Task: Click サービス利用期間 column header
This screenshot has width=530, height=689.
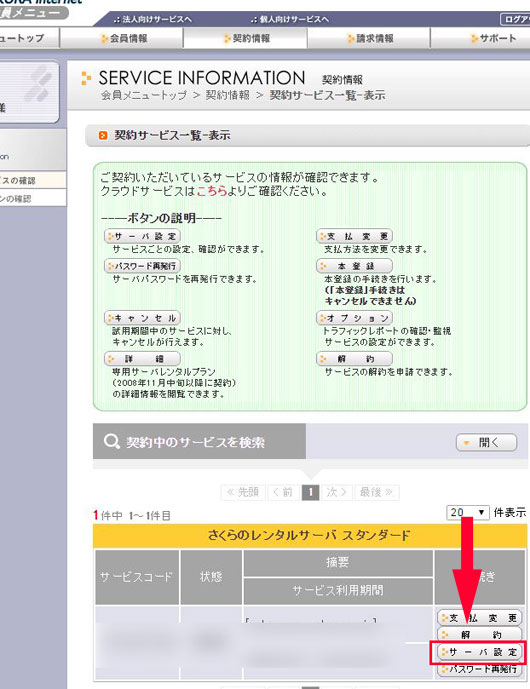Action: (x=338, y=591)
